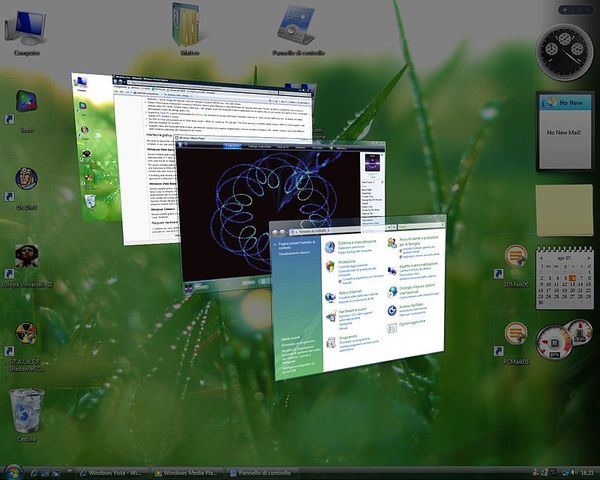The image size is (600, 480).
Task: Click the previous month arrow on calendar gadget
Action: pyautogui.click(x=541, y=258)
